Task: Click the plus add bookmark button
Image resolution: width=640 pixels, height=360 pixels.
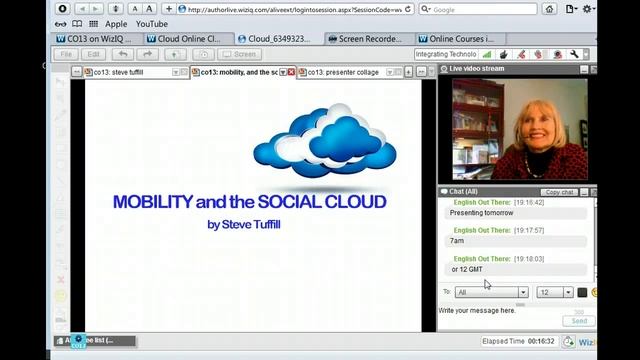Action: click(169, 9)
